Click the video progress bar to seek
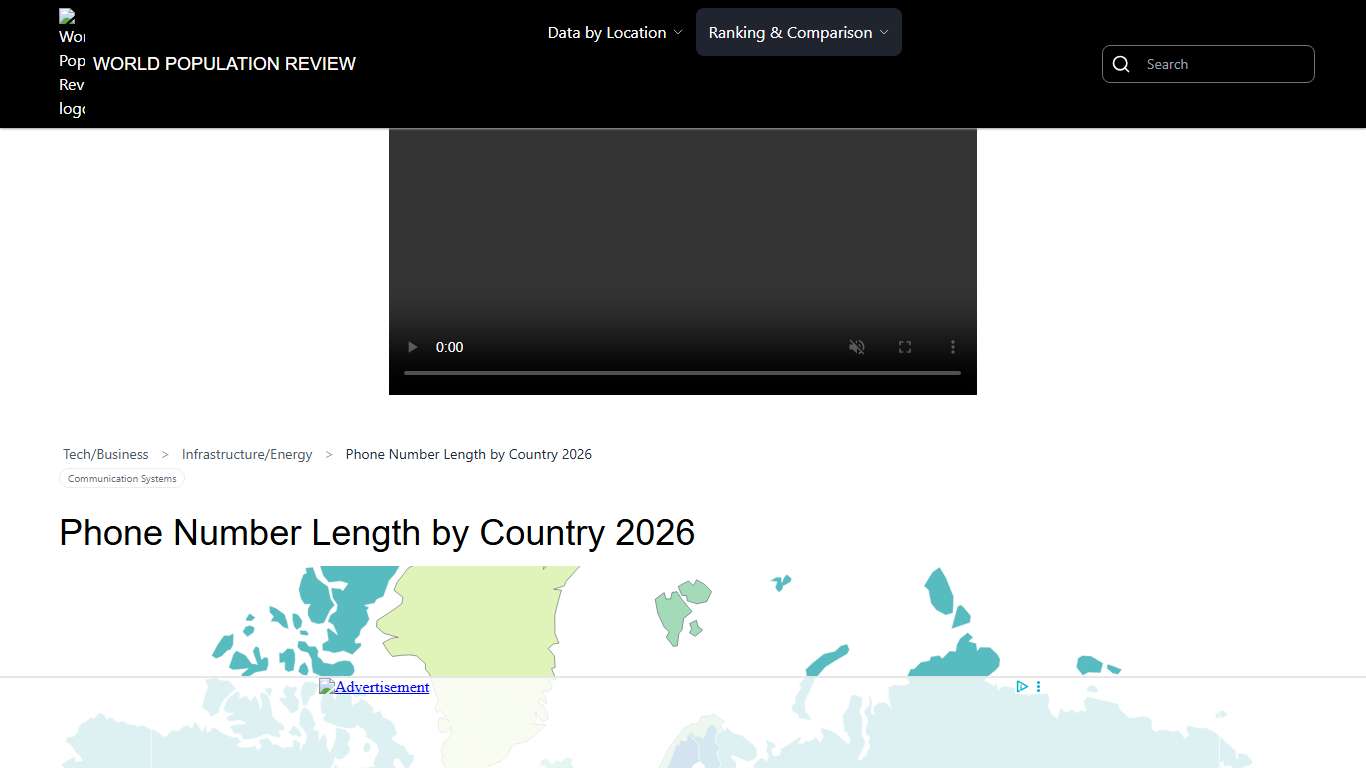The width and height of the screenshot is (1366, 768). 683,372
